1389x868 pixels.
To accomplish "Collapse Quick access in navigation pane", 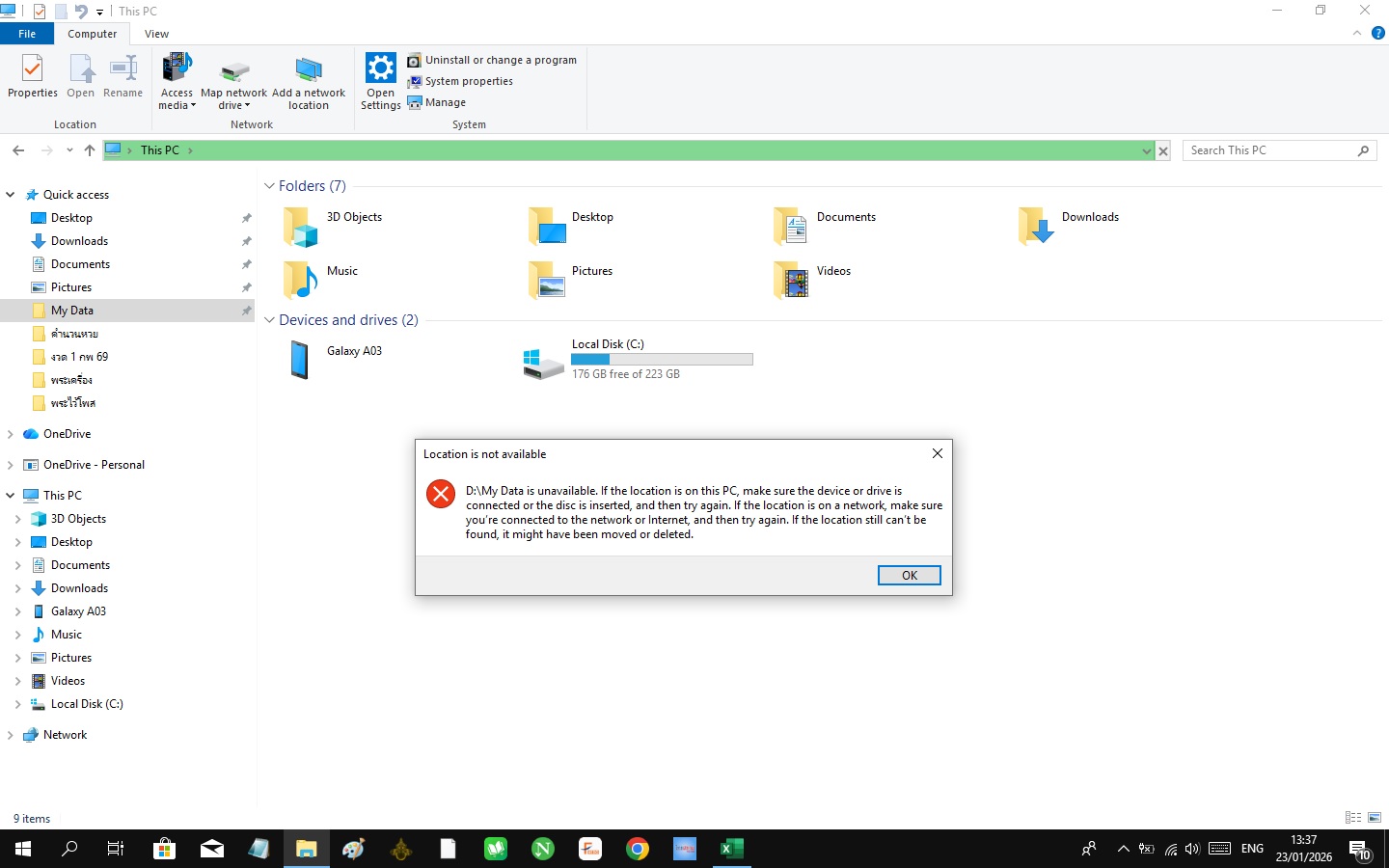I will click(11, 195).
